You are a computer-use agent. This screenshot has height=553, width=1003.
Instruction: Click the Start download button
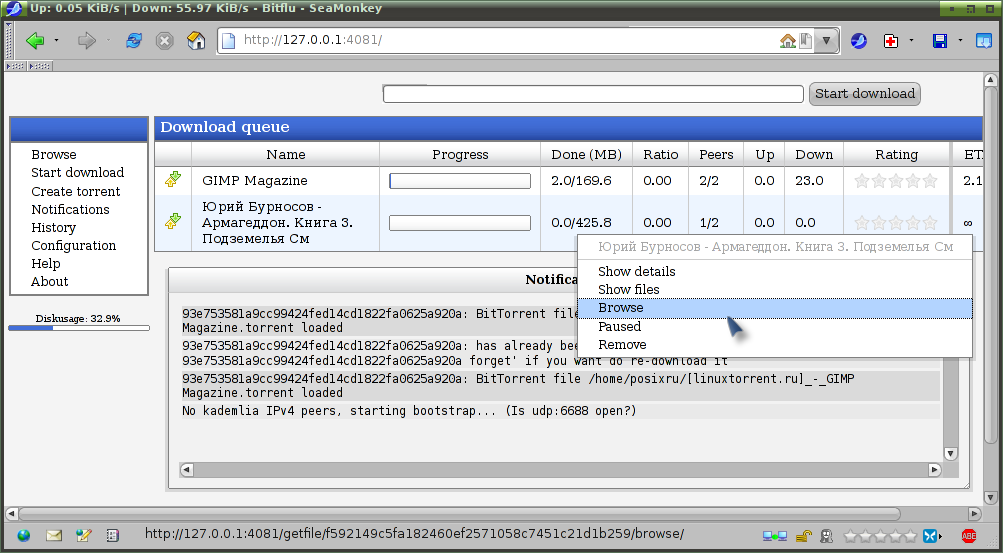(865, 94)
